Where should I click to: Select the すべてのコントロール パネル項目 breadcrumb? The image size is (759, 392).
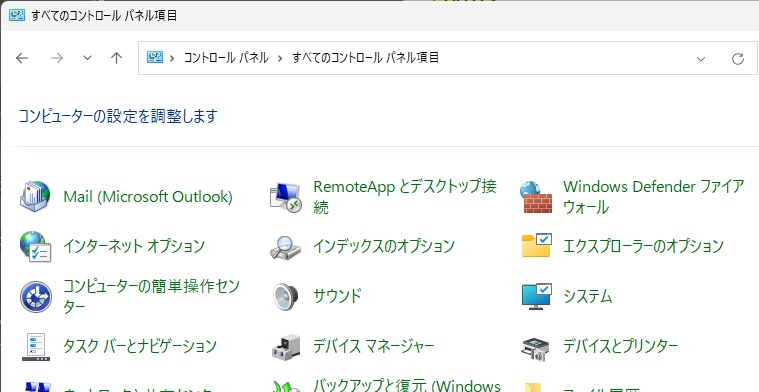pos(365,58)
